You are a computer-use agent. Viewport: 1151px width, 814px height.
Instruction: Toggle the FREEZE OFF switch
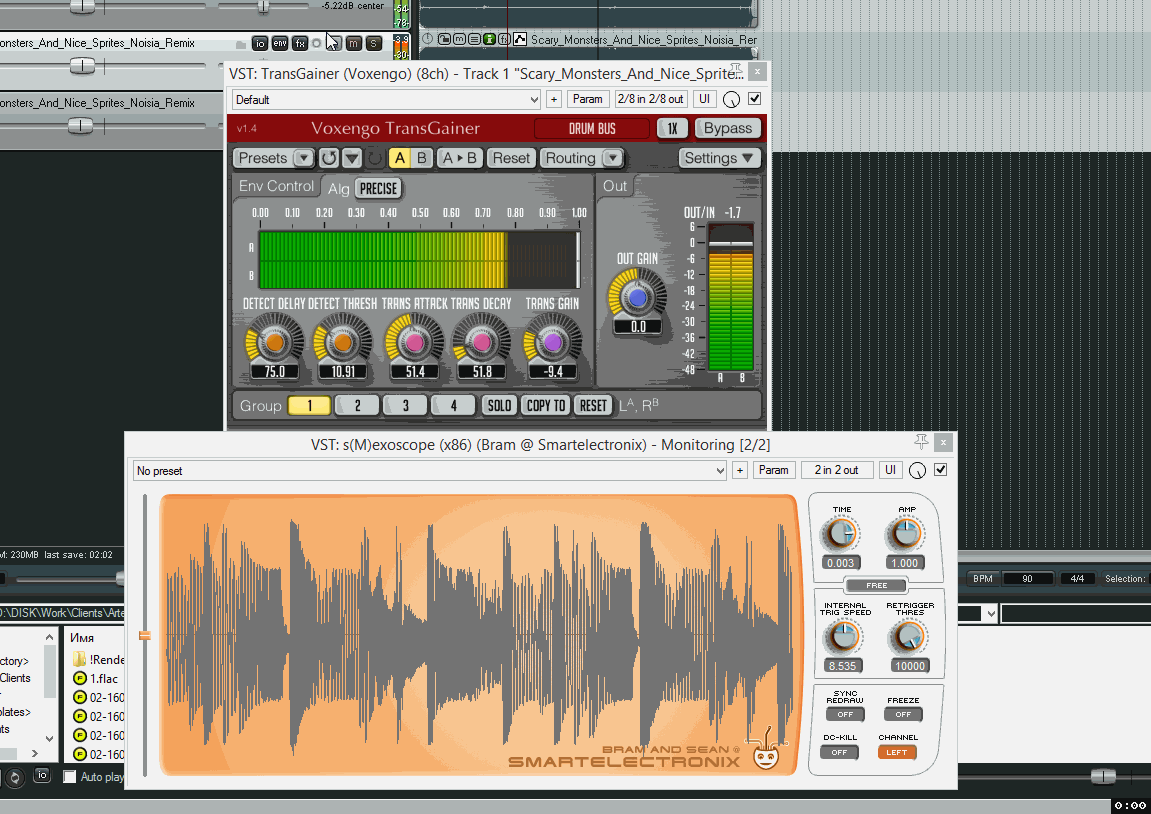pyautogui.click(x=903, y=714)
